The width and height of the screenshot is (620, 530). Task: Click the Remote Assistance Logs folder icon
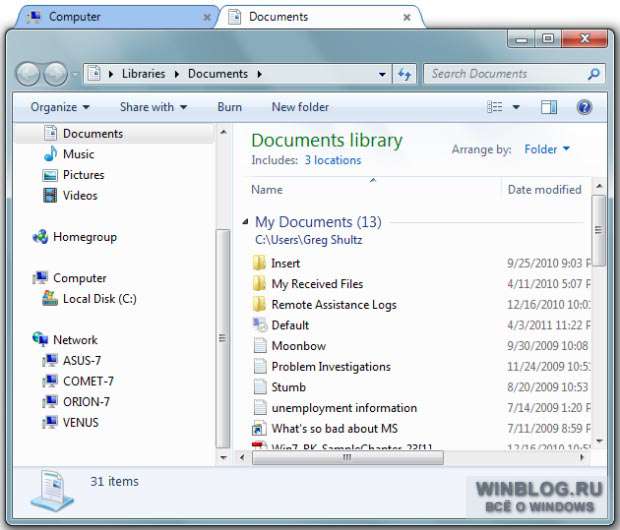(259, 304)
